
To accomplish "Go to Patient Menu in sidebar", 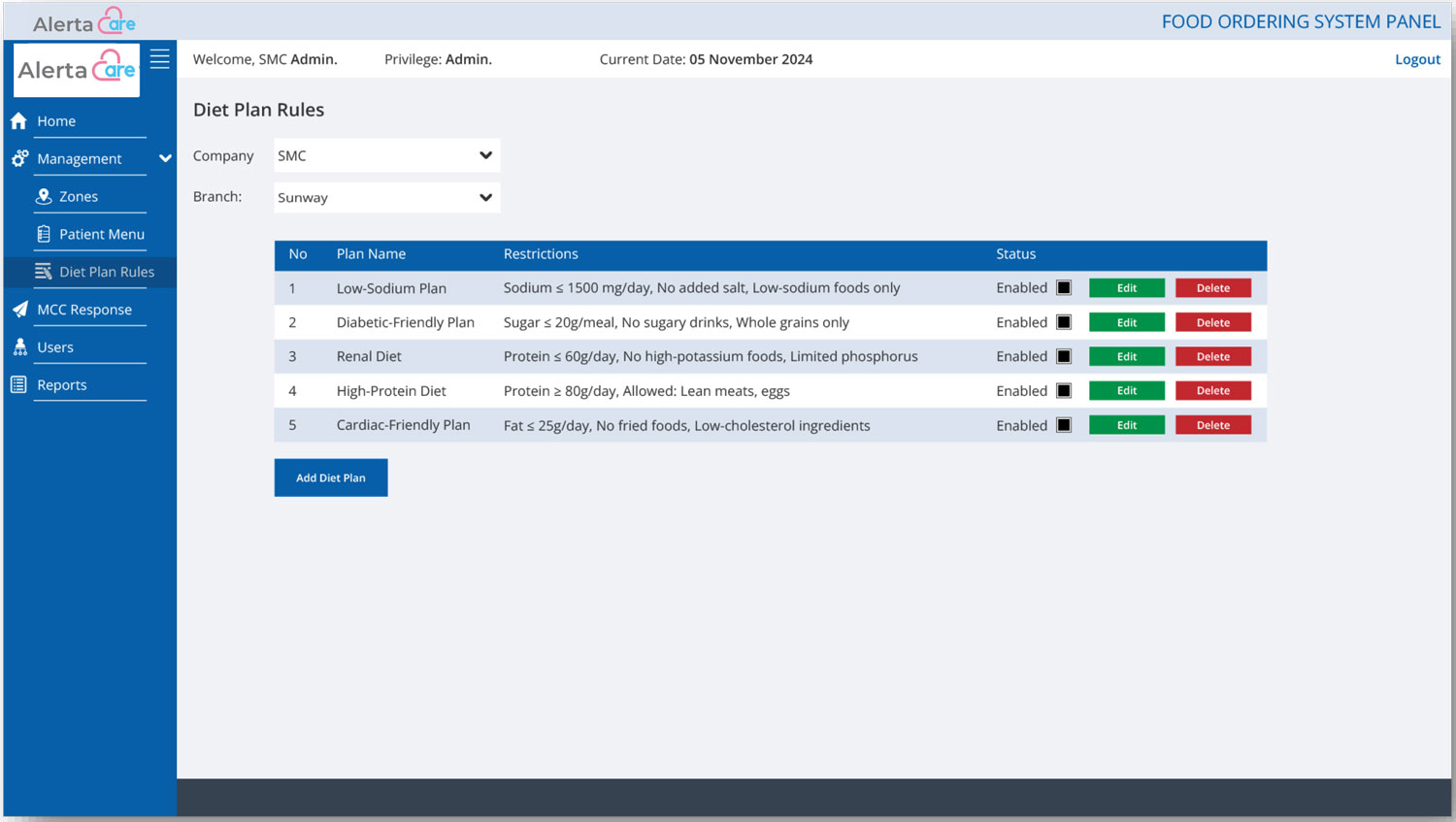I will (x=101, y=234).
